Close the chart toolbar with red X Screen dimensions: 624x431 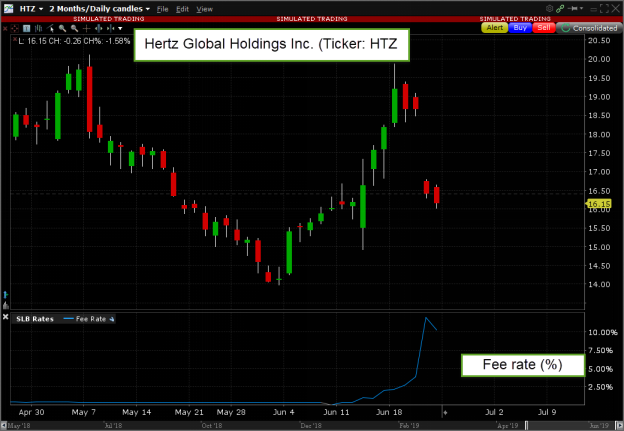[5, 28]
